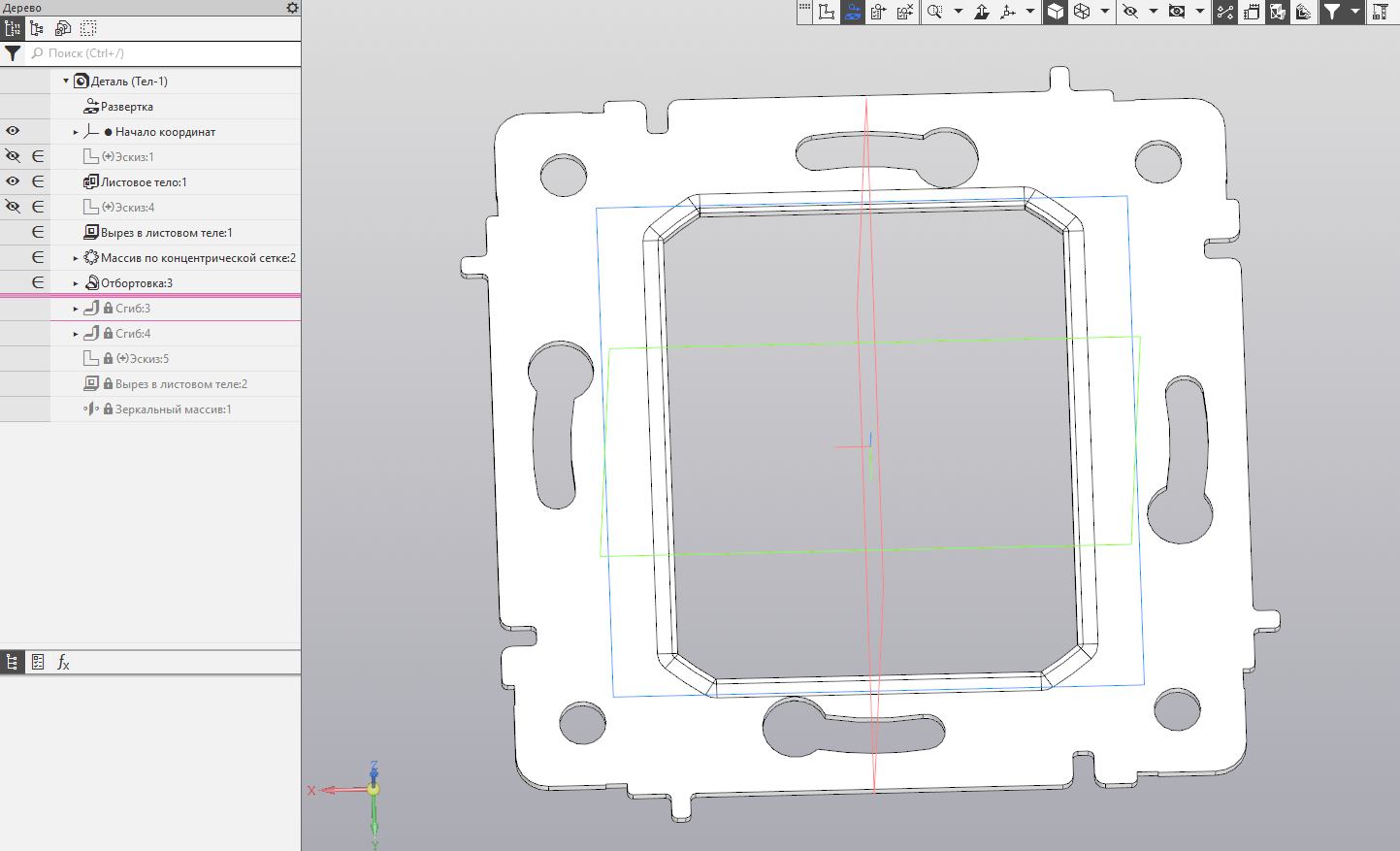Hide Листовое тело:1 using eye icon

coord(13,181)
